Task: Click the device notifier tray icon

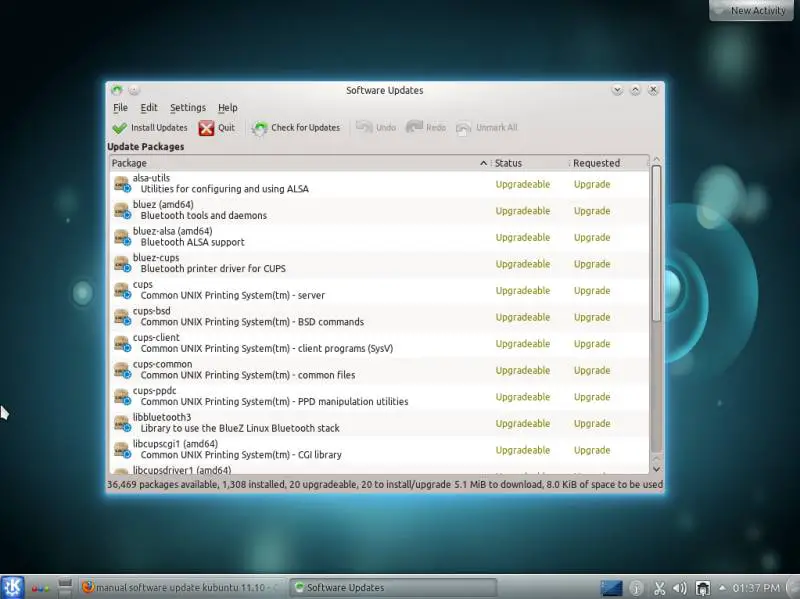Action: pos(703,588)
